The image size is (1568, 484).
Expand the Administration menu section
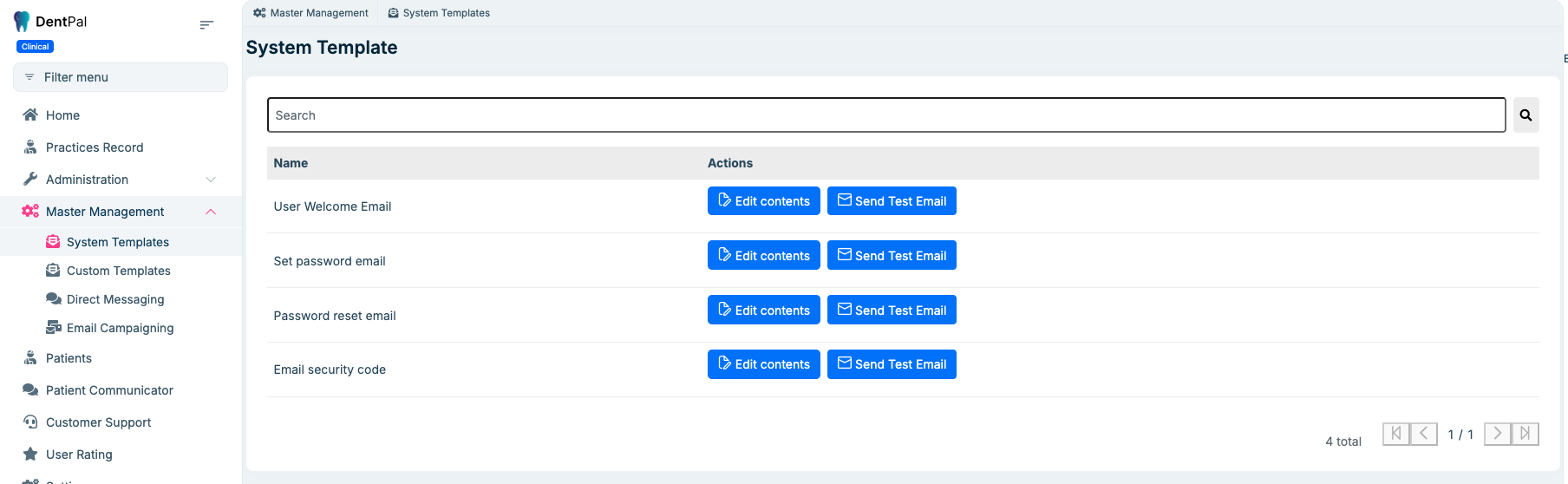pos(210,180)
